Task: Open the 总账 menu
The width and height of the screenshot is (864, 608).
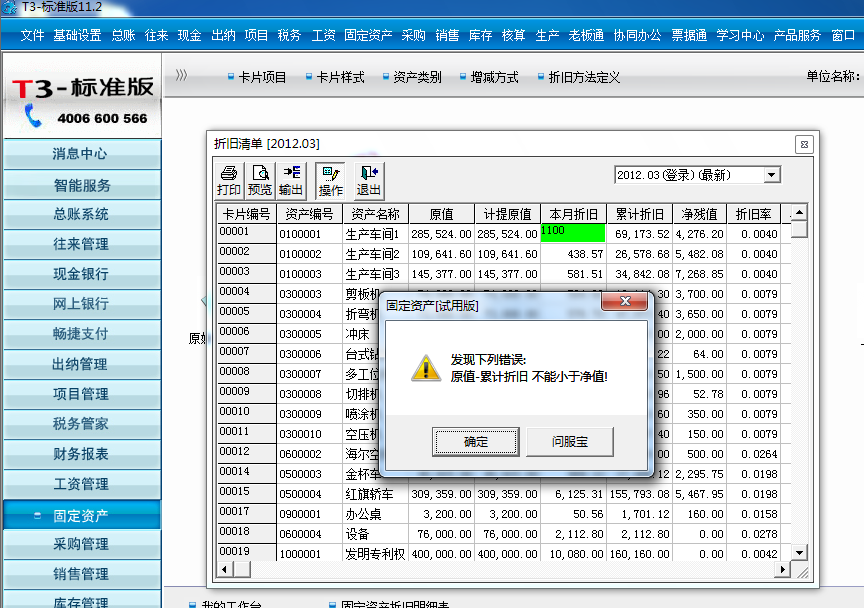Action: point(123,35)
